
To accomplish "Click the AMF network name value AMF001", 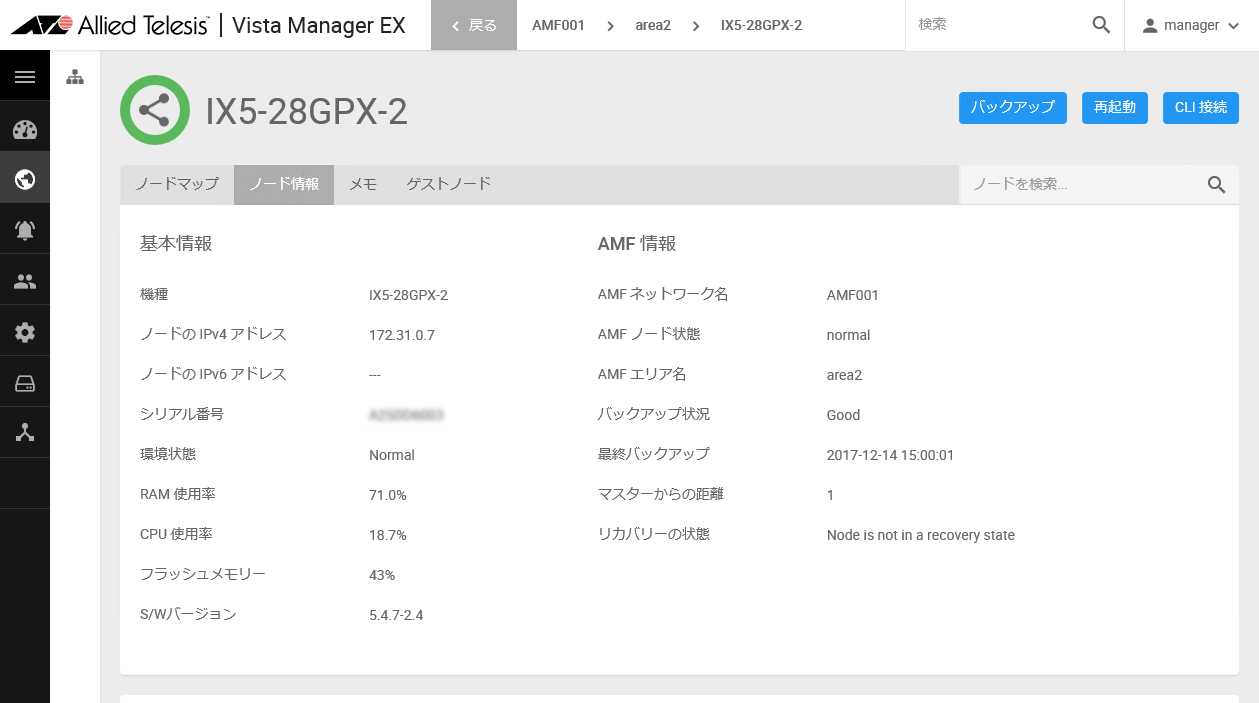I will pos(853,295).
